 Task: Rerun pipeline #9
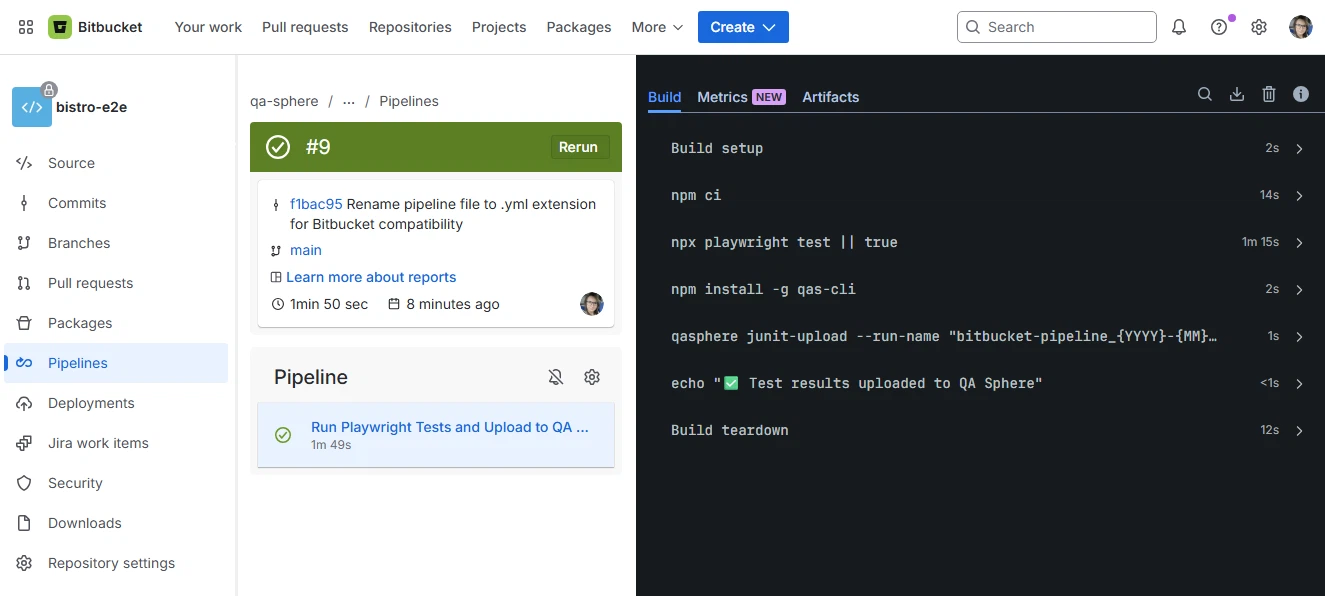(579, 146)
